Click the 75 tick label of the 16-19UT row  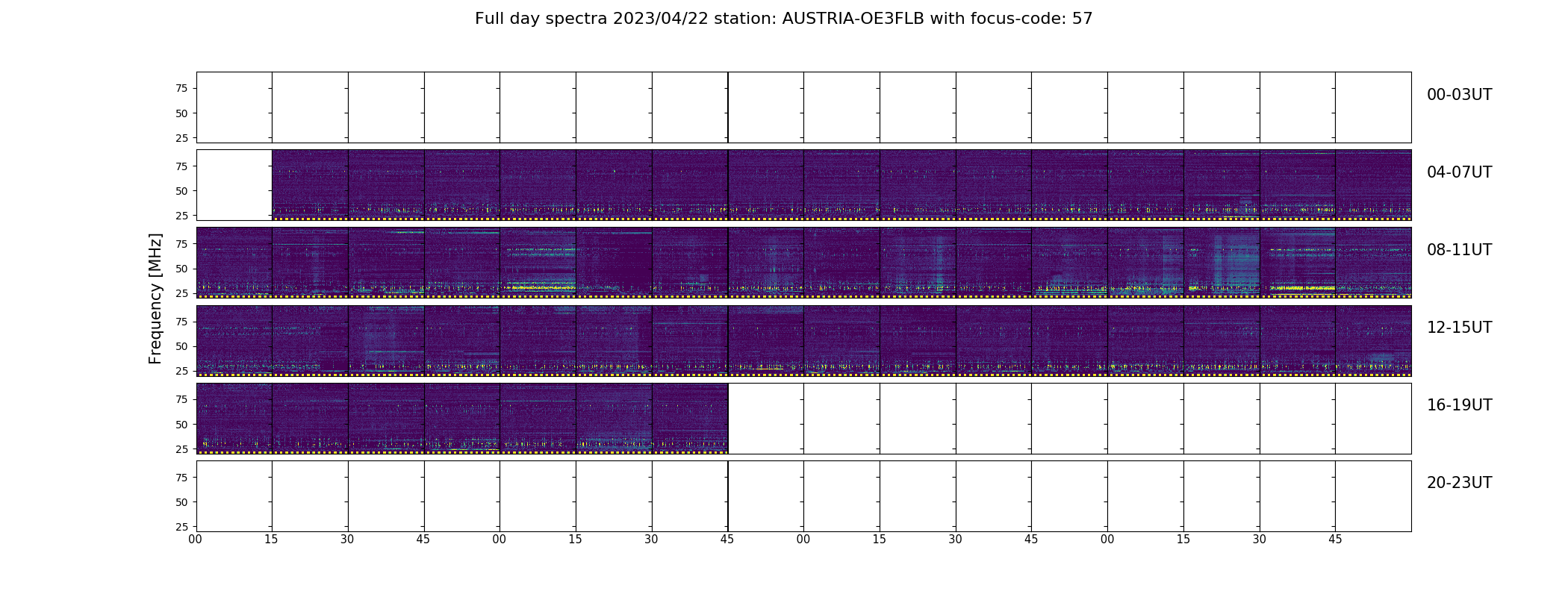(181, 400)
